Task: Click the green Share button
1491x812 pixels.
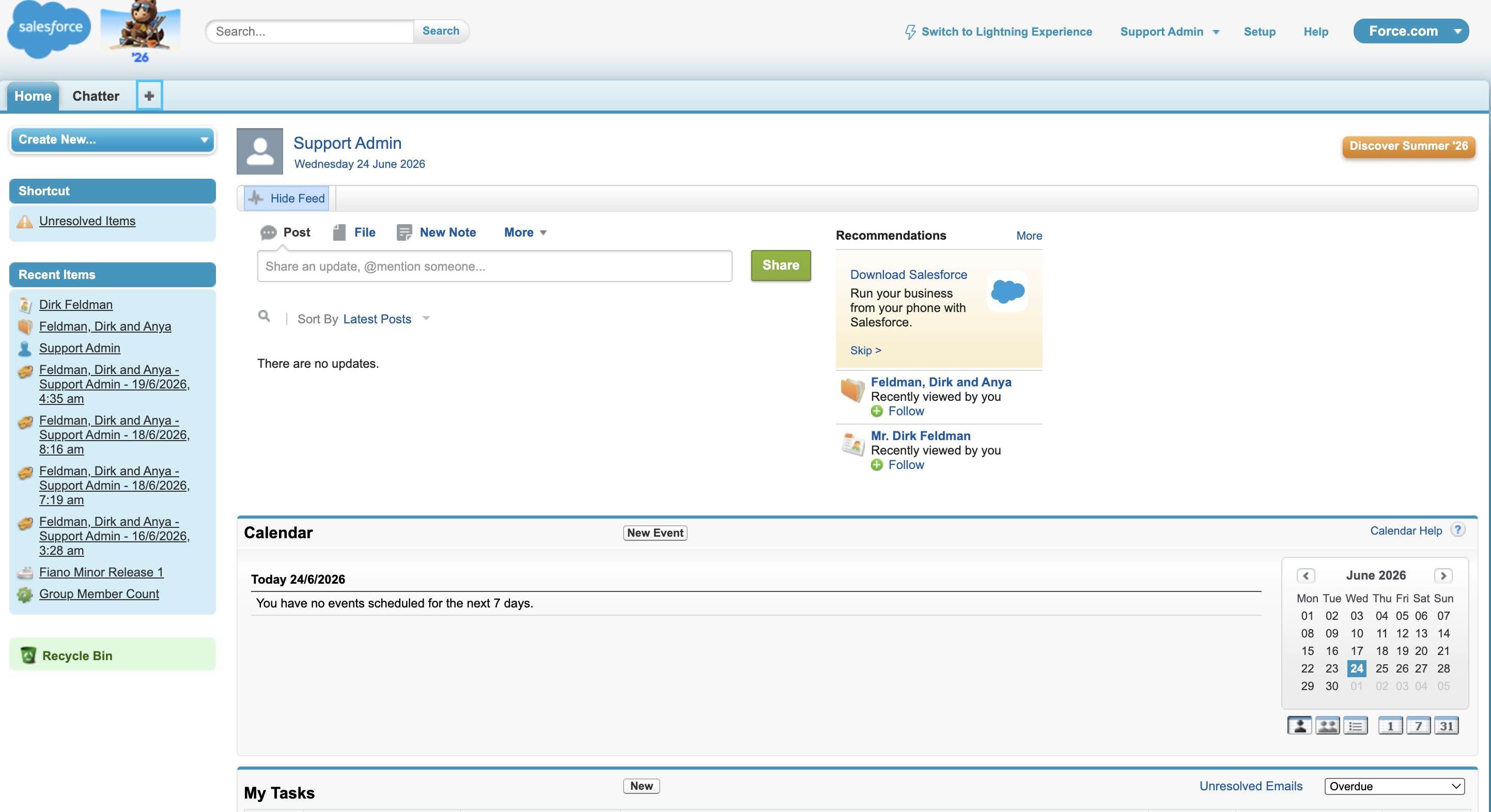Action: click(x=780, y=265)
